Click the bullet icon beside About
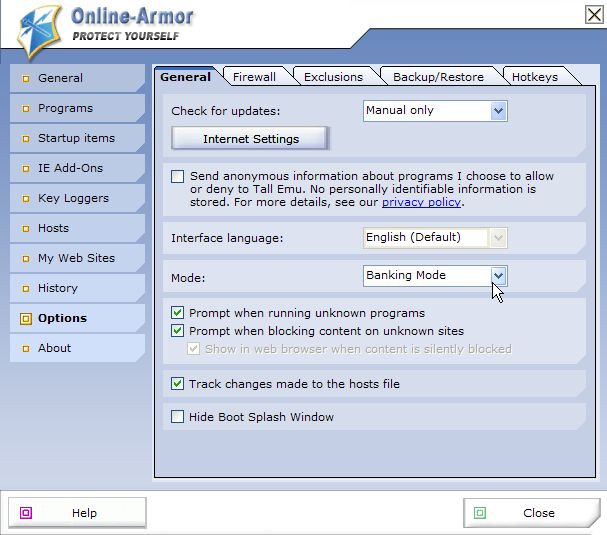This screenshot has height=535, width=607. point(26,349)
